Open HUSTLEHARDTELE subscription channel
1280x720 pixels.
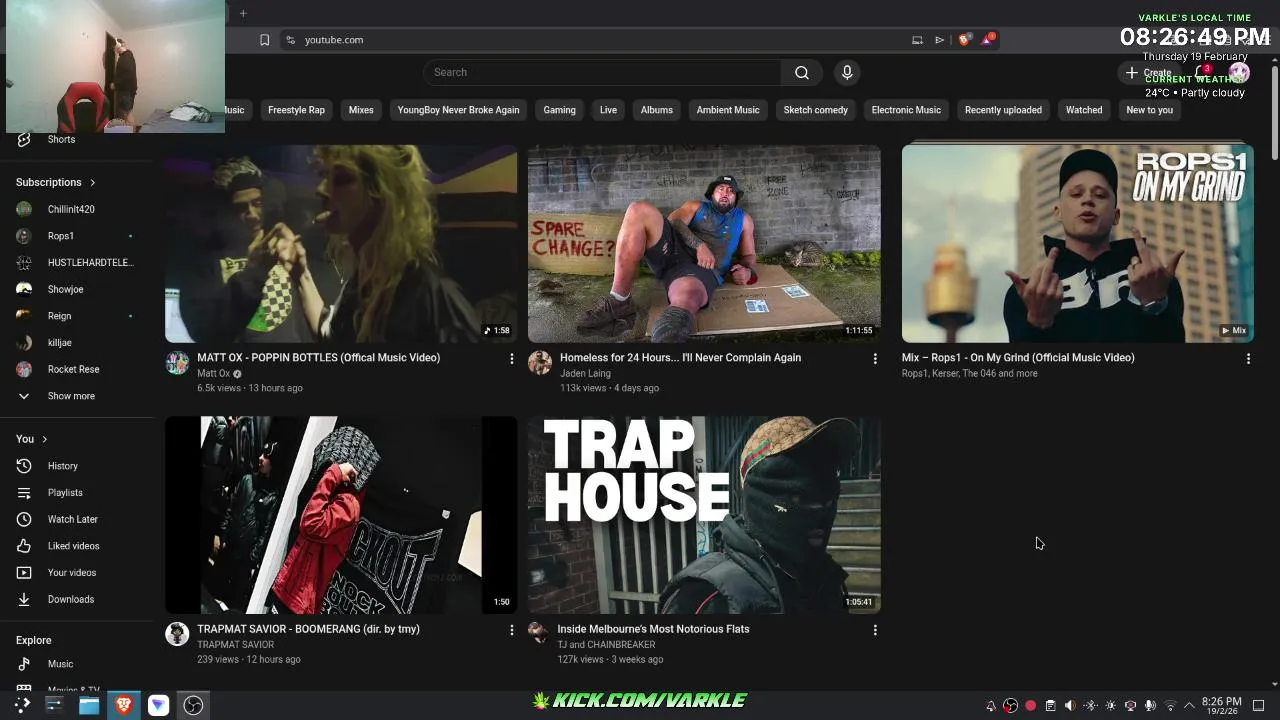(76, 263)
